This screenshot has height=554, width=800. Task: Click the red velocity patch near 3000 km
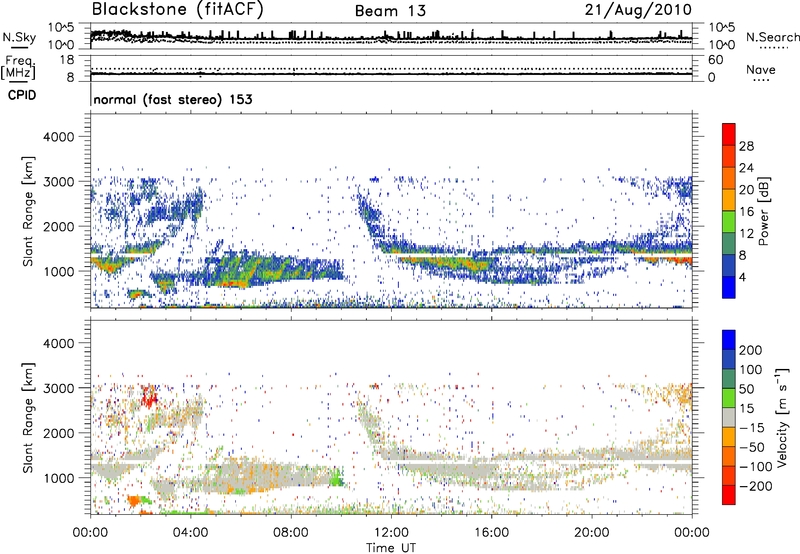click(149, 396)
